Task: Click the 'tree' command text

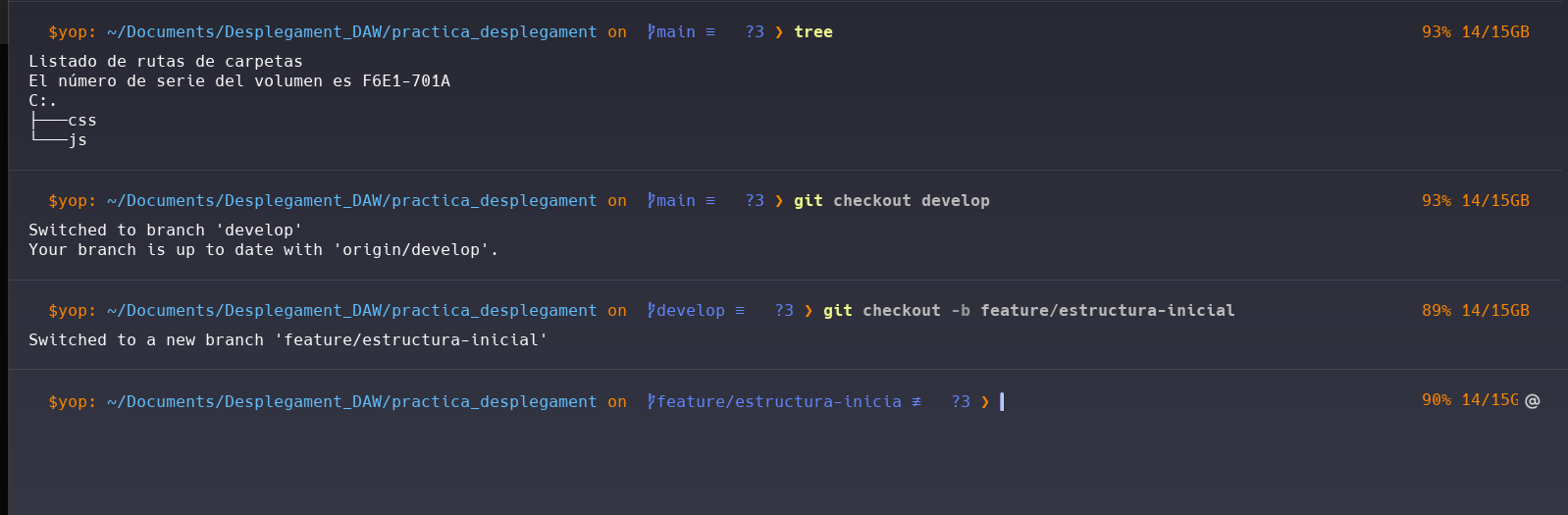Action: (x=813, y=32)
